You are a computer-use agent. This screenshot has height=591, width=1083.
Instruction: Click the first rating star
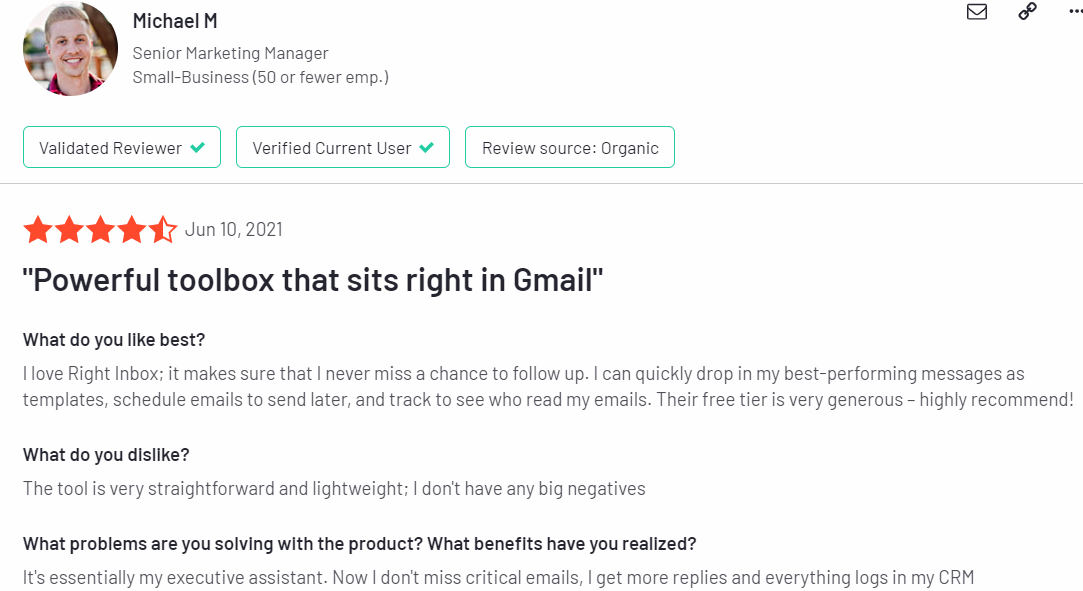click(38, 229)
